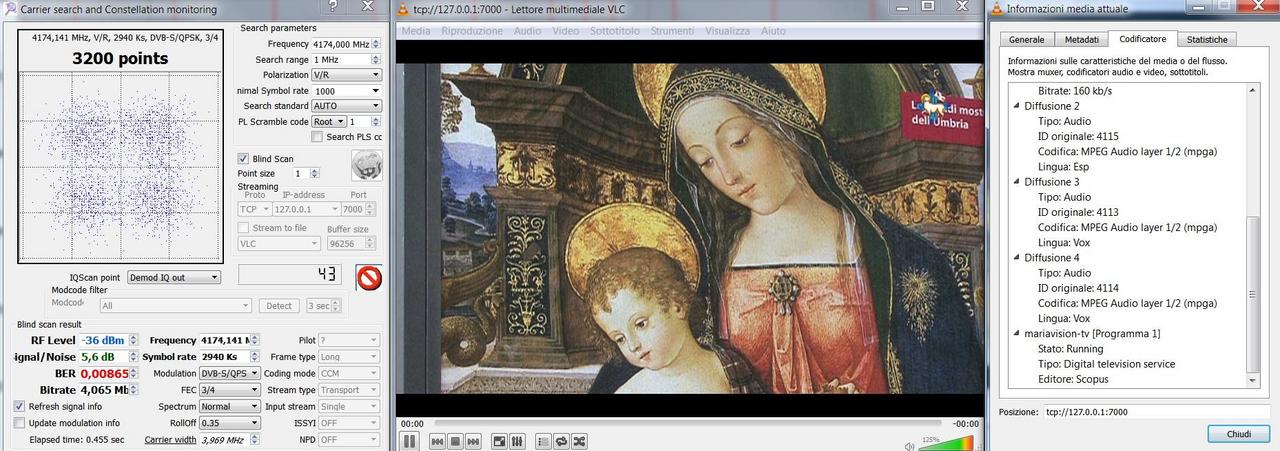
Task: Click 'Editore: Scopus' in codec tree
Action: [x=1073, y=379]
